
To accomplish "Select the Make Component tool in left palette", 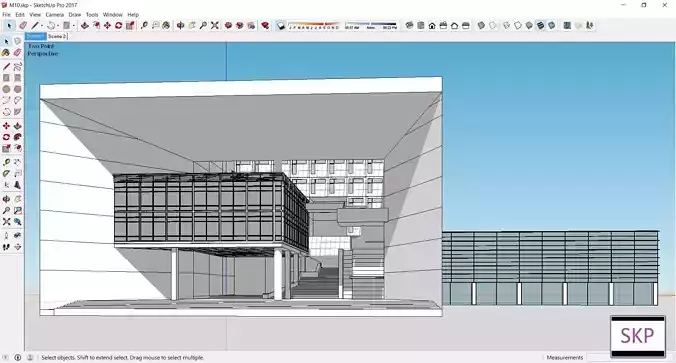I will (x=17, y=41).
